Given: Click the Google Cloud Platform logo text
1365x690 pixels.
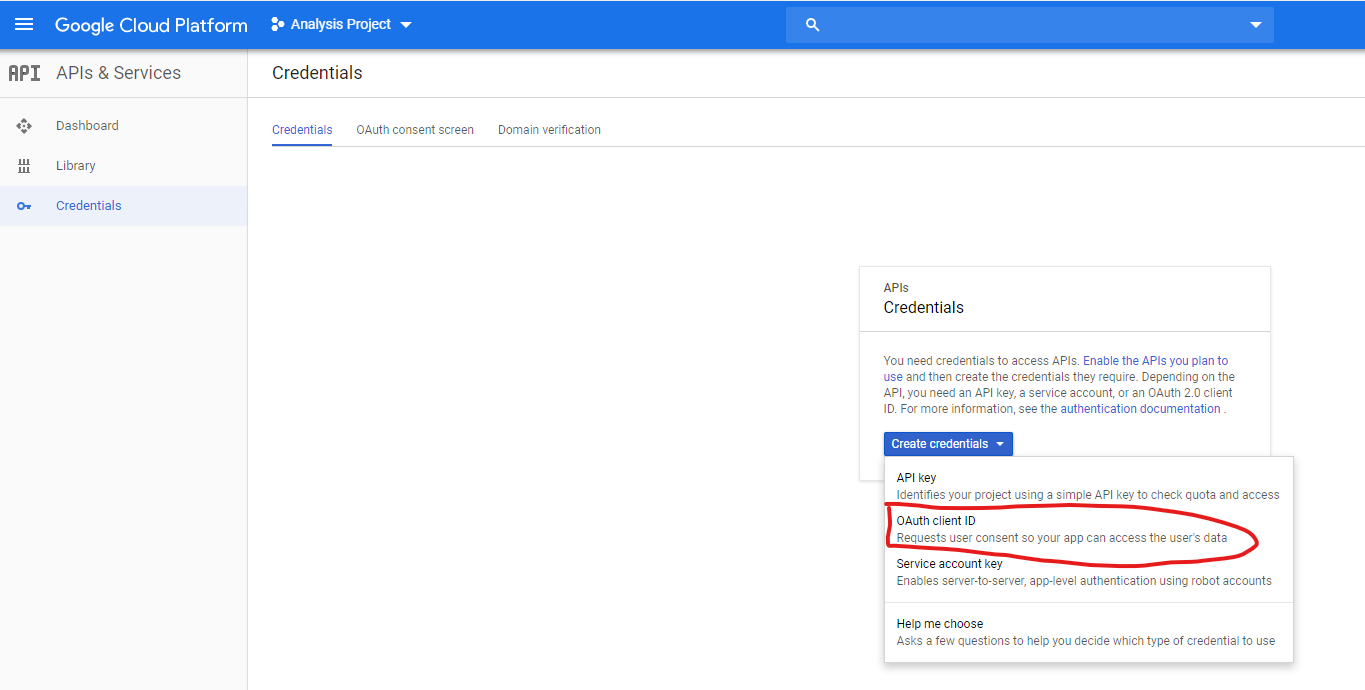Looking at the screenshot, I should (151, 25).
